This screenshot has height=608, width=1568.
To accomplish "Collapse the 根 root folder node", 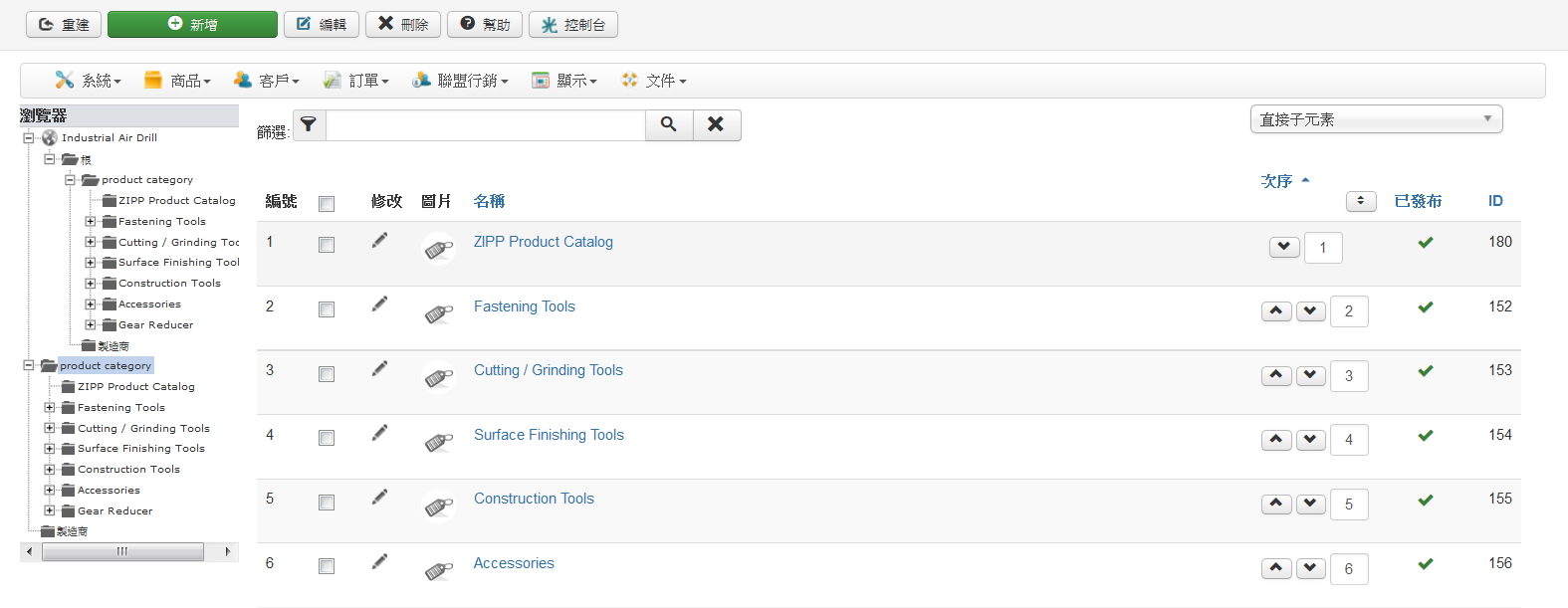I will pos(50,158).
